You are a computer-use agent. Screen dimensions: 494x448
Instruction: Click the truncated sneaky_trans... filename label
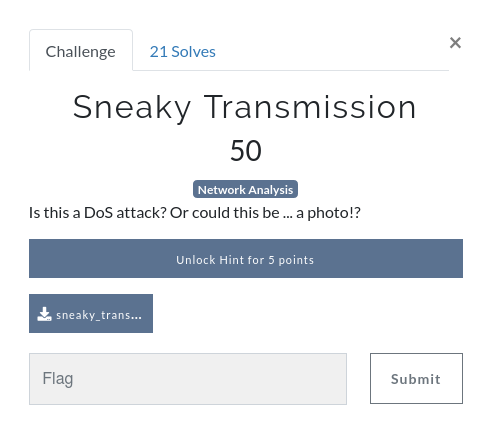click(x=99, y=315)
